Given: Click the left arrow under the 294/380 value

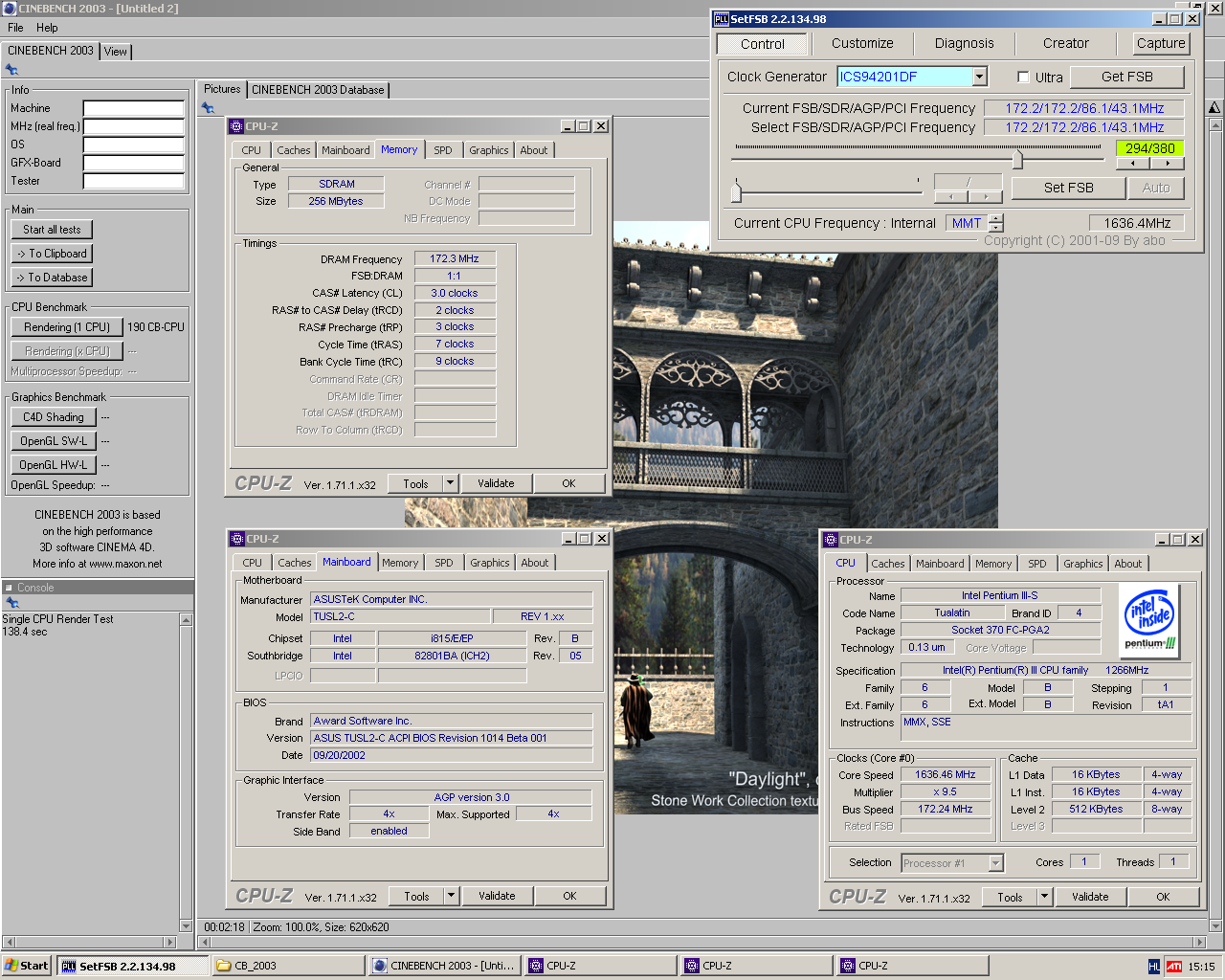Looking at the screenshot, I should (x=1133, y=164).
